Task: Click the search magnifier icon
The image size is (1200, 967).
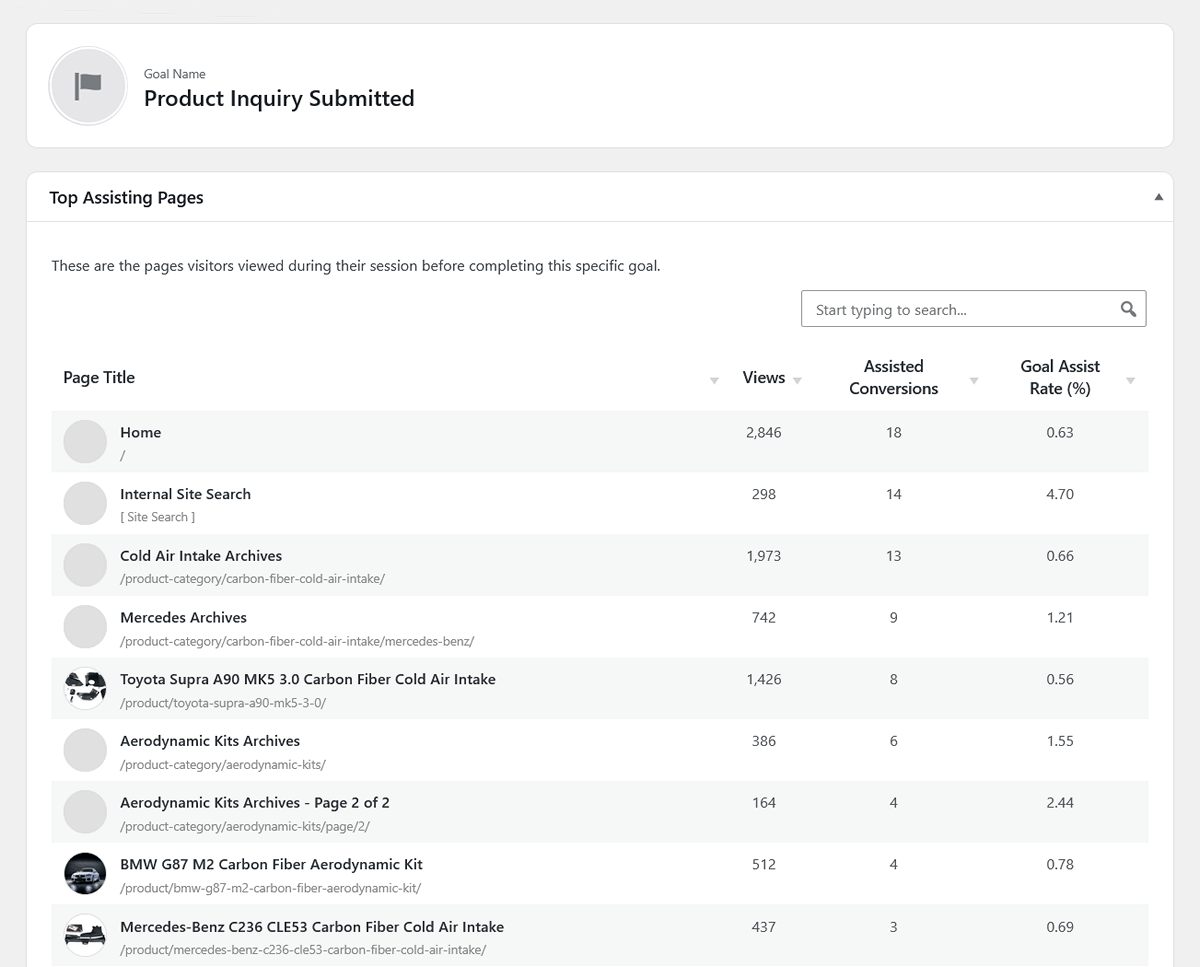Action: click(1128, 309)
